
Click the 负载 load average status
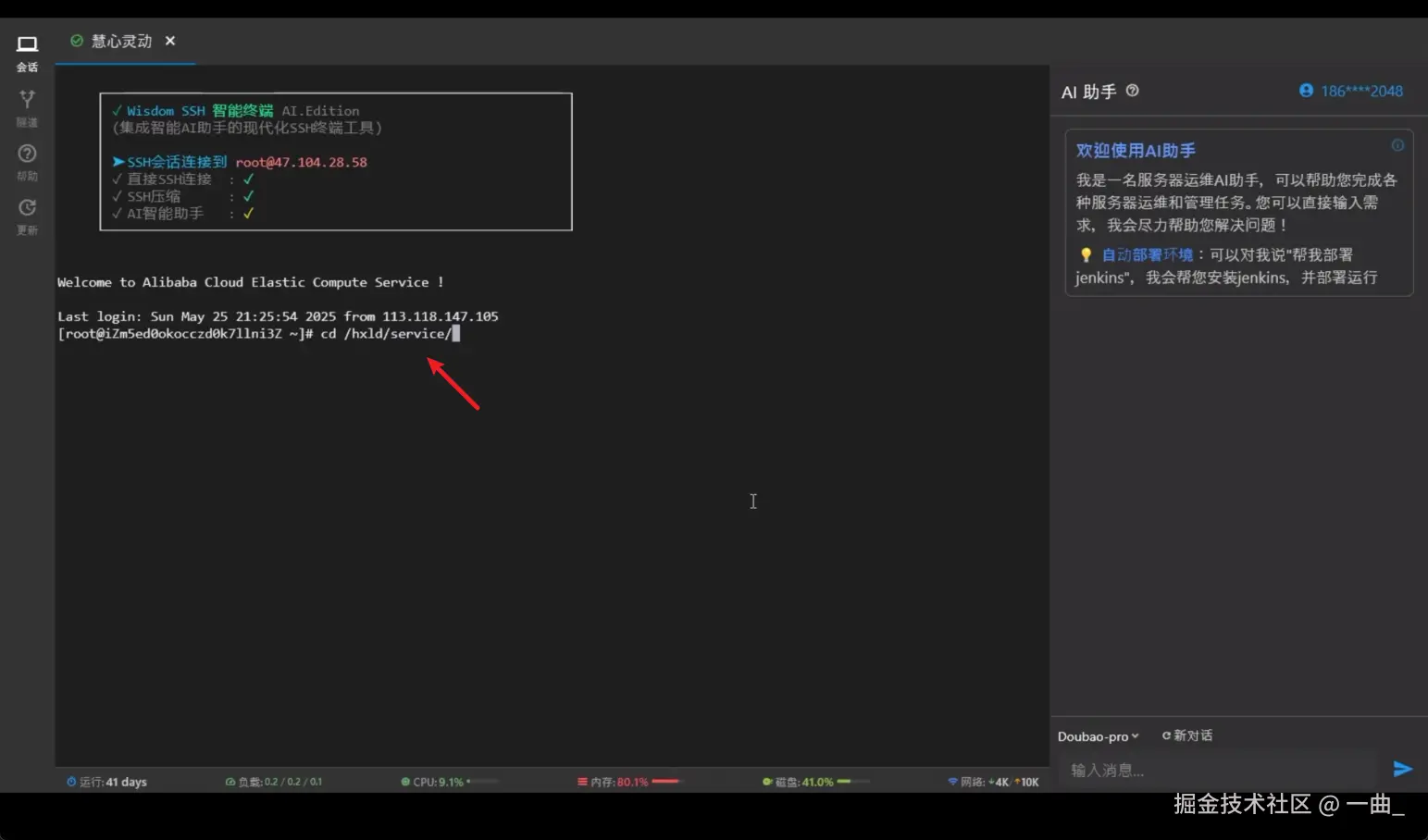[273, 782]
